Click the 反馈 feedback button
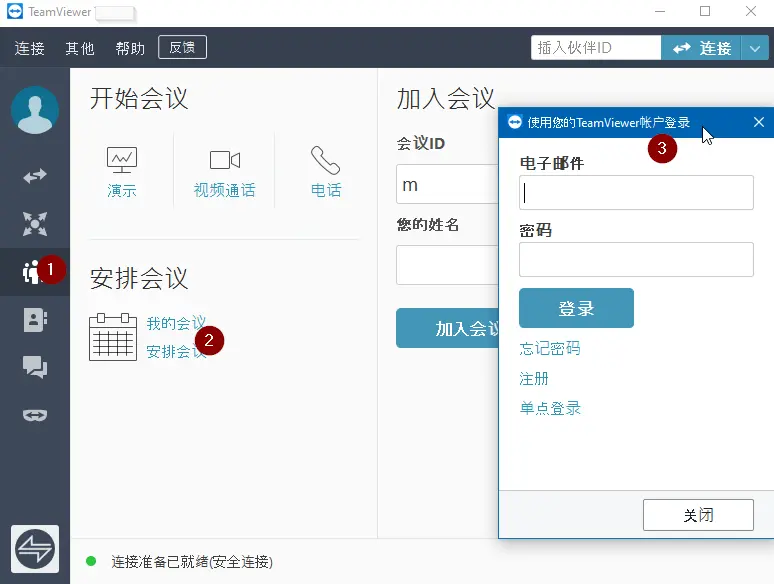This screenshot has width=774, height=584. pos(182,47)
